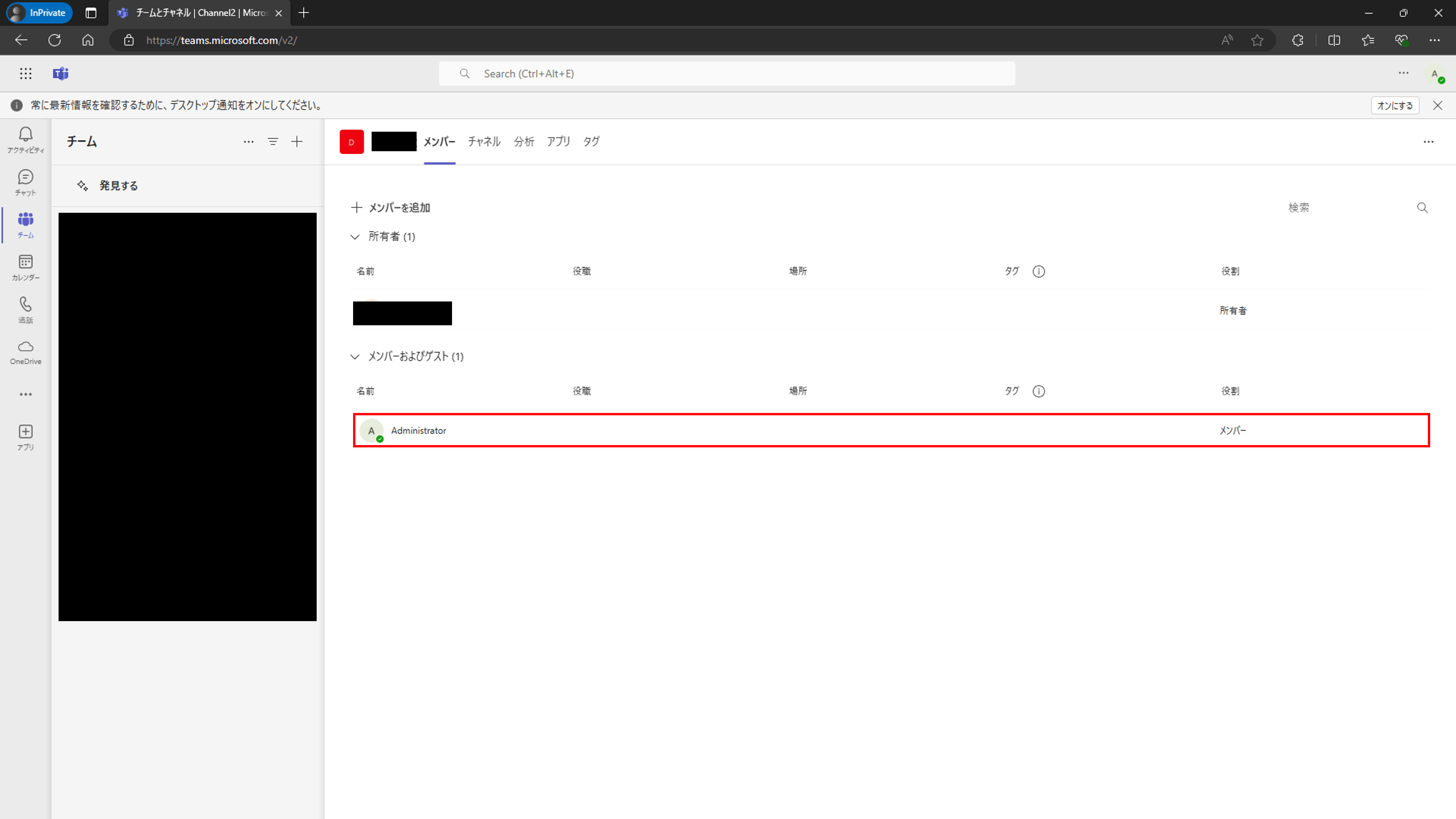Collapse the メンバーおよびゲスト (1) section
This screenshot has height=819, width=1456.
click(x=355, y=357)
